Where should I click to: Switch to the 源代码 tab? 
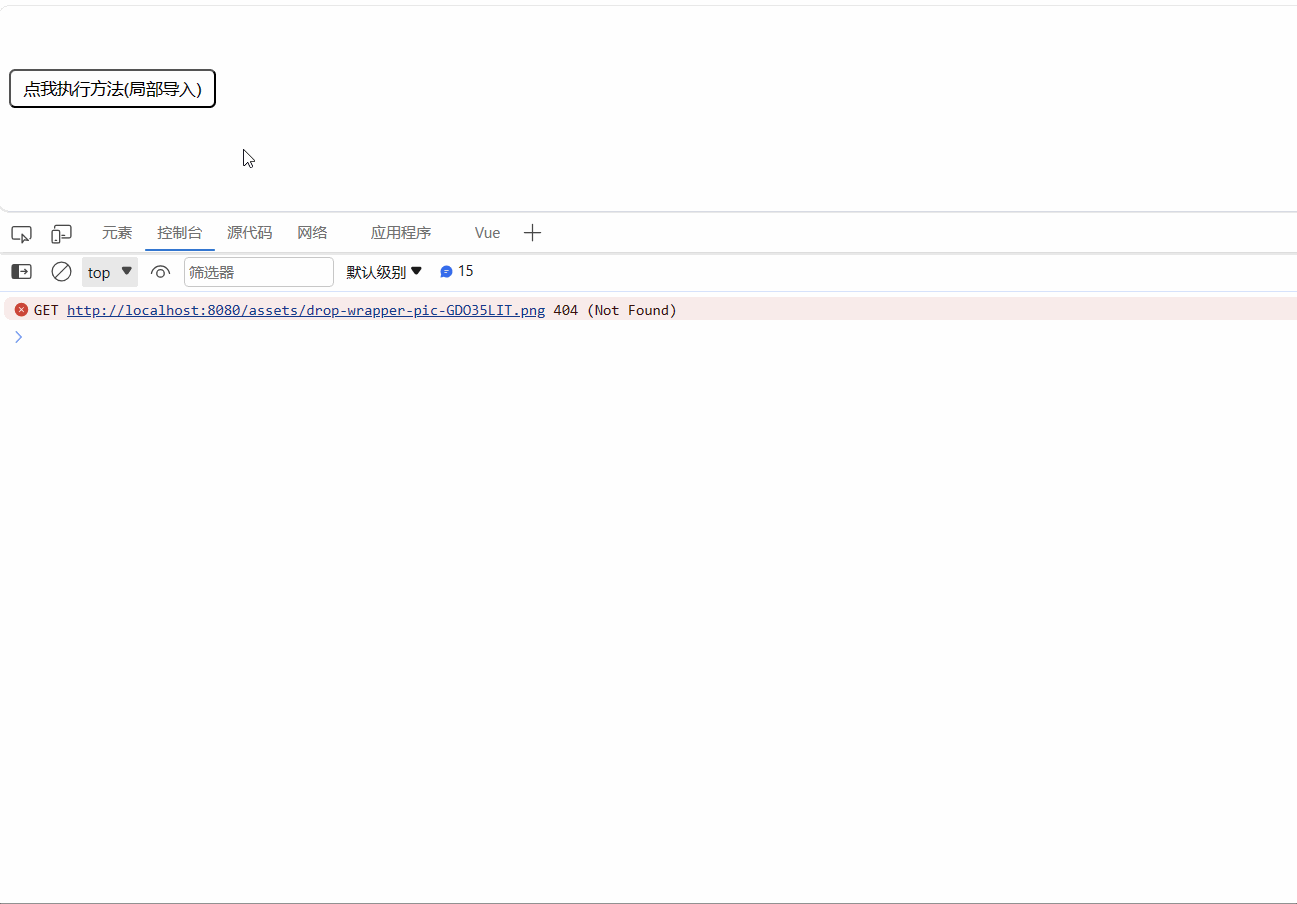(x=250, y=232)
